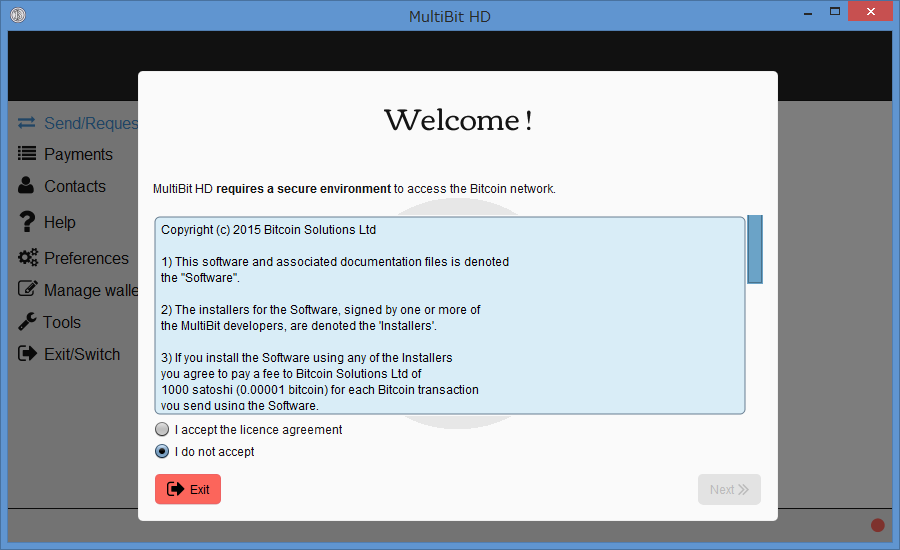Image resolution: width=900 pixels, height=550 pixels.
Task: Click the 'Welcome!' heading
Action: tap(458, 120)
